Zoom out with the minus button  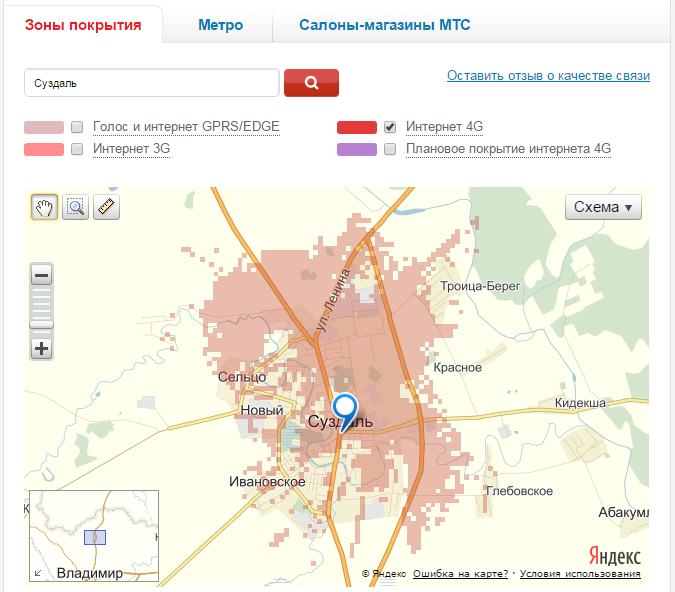coord(41,275)
